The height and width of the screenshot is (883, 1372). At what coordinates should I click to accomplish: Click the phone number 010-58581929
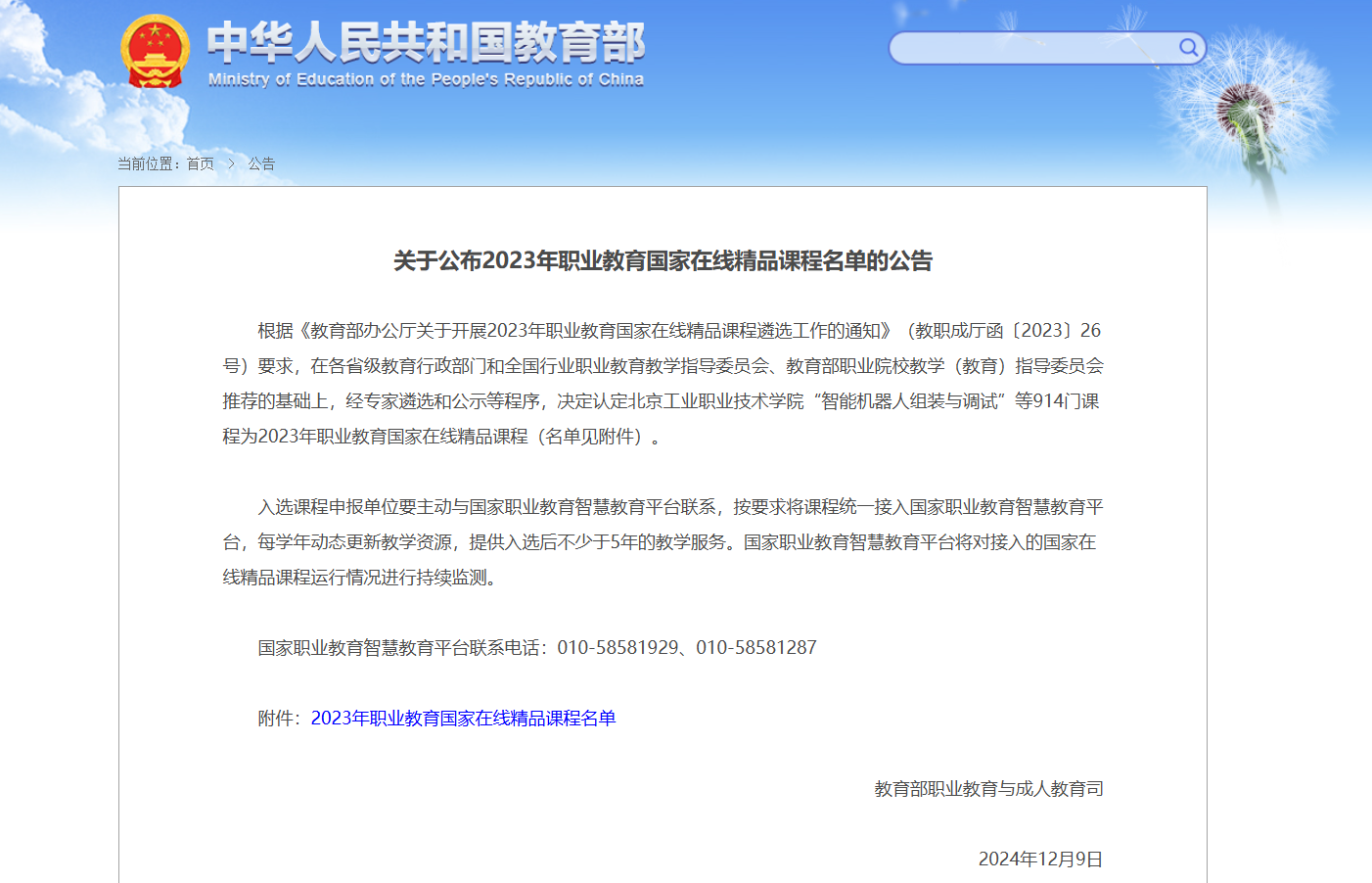617,648
